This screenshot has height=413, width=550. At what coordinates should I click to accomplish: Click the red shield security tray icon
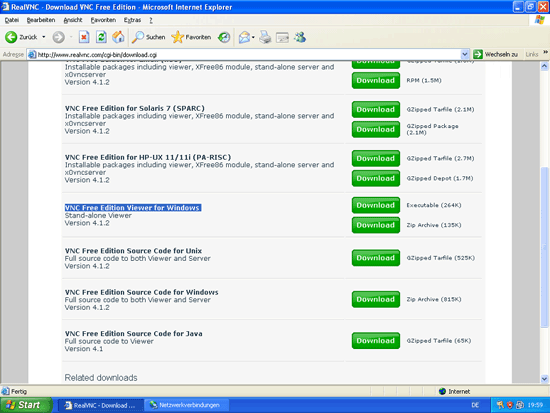[510, 405]
